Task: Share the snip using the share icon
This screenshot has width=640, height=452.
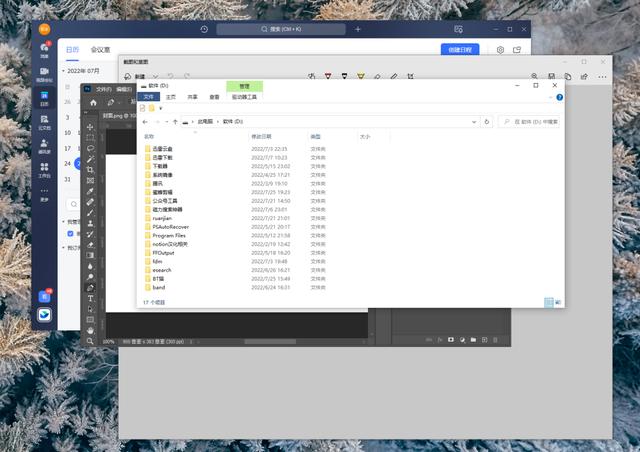Action: pyautogui.click(x=584, y=76)
